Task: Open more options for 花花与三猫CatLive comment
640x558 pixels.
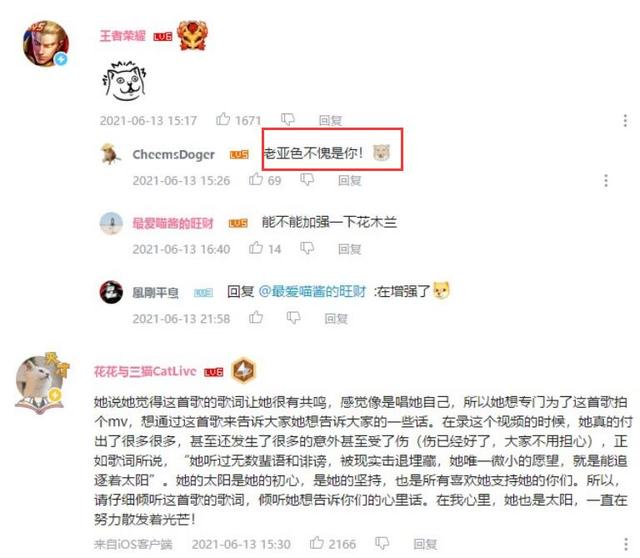Action: (x=626, y=544)
